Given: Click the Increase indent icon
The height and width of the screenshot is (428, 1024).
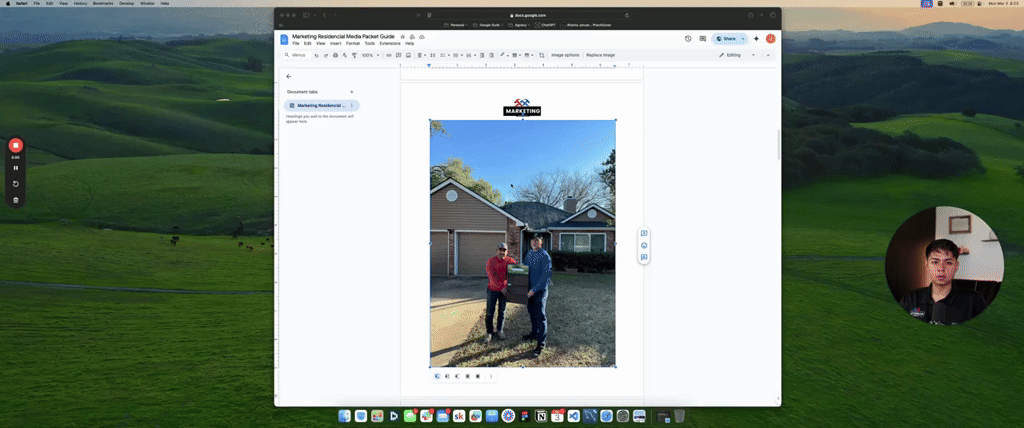Looking at the screenshot, I should [492, 55].
